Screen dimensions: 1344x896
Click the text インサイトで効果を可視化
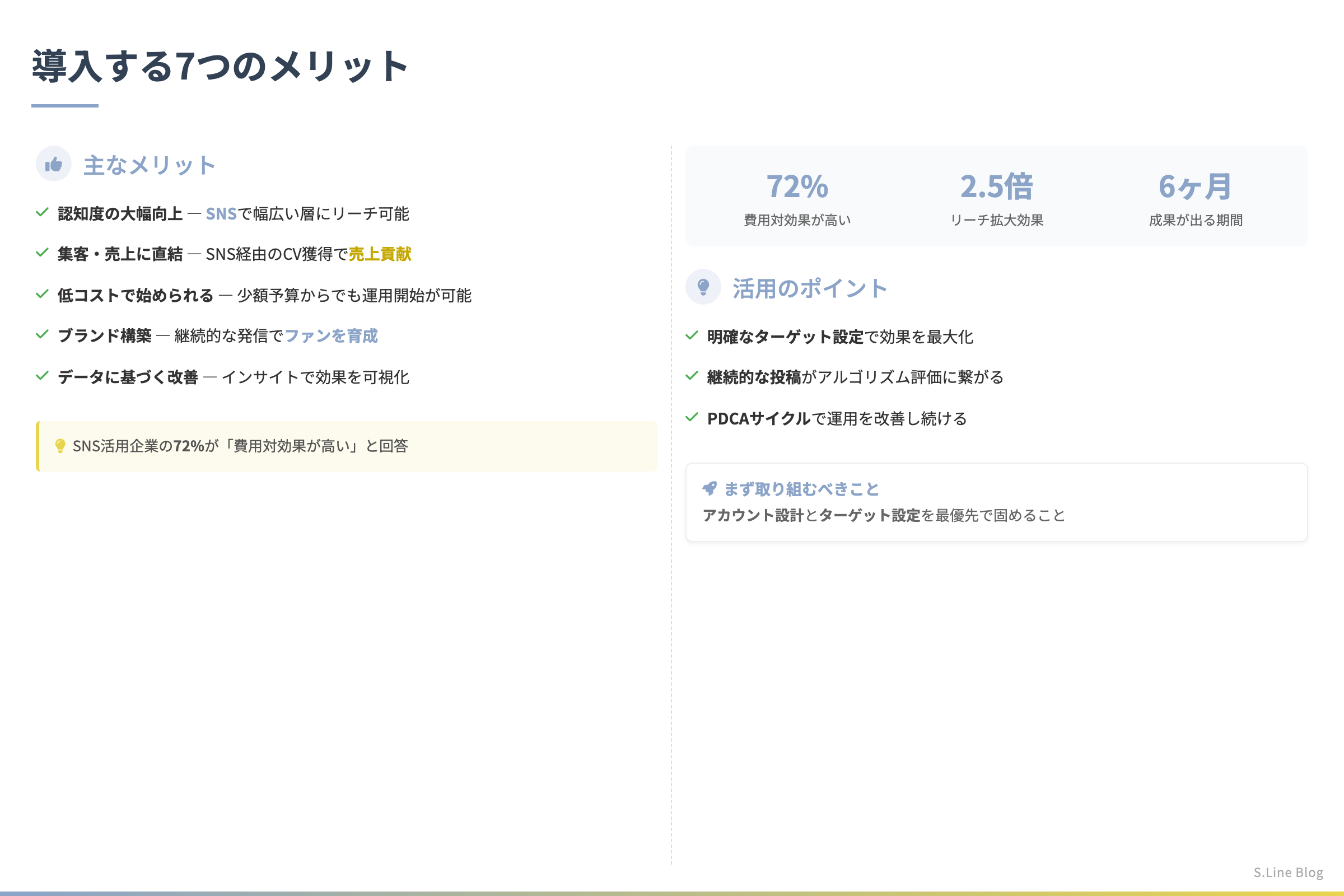point(315,377)
